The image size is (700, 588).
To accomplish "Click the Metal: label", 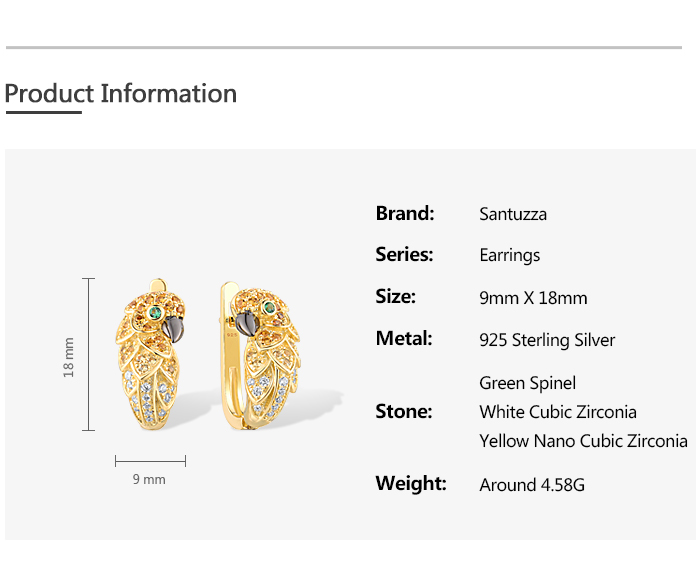I will tap(404, 339).
